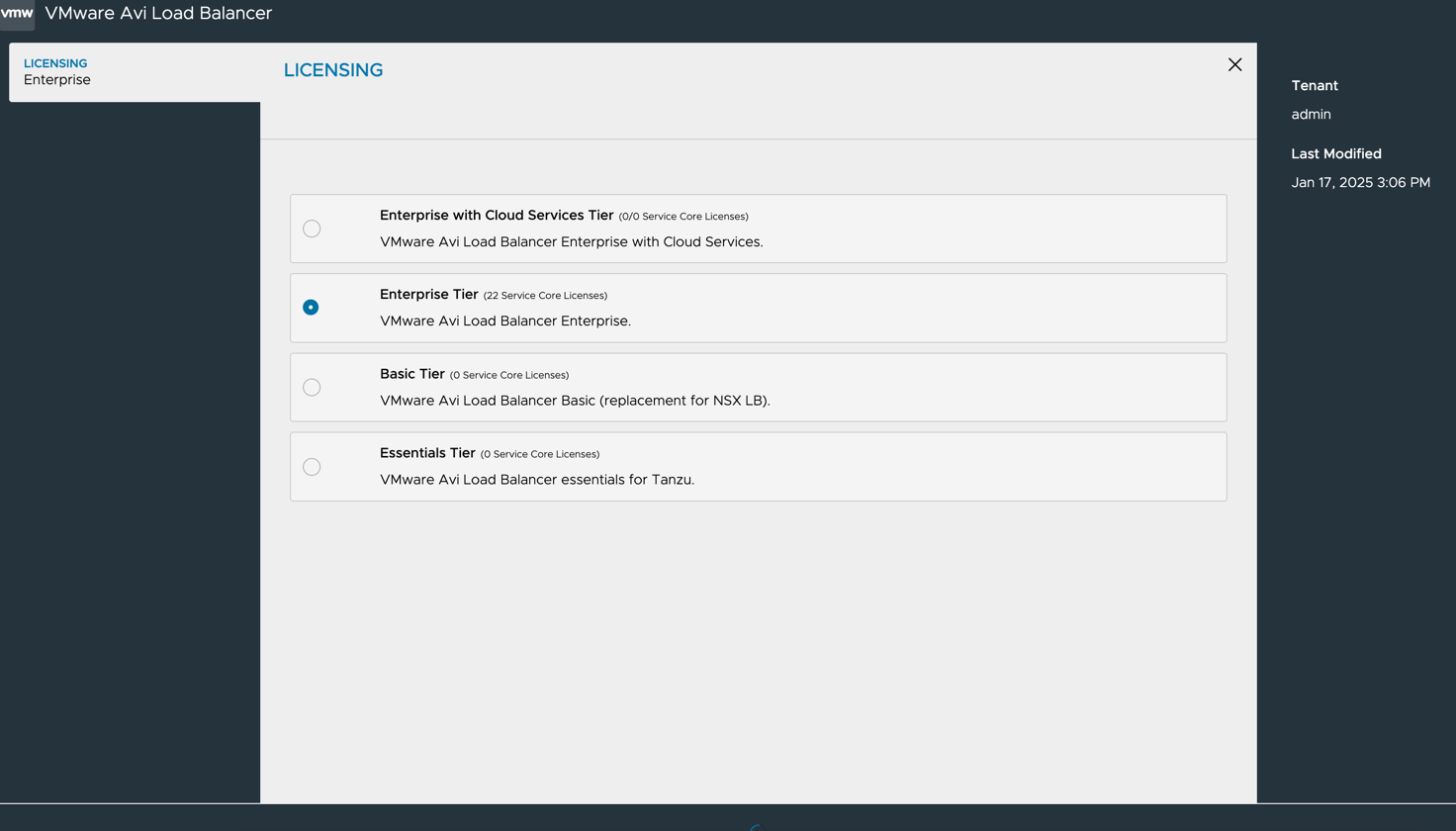Close the Licensing panel with the X
The width and height of the screenshot is (1456, 831).
[x=1234, y=64]
